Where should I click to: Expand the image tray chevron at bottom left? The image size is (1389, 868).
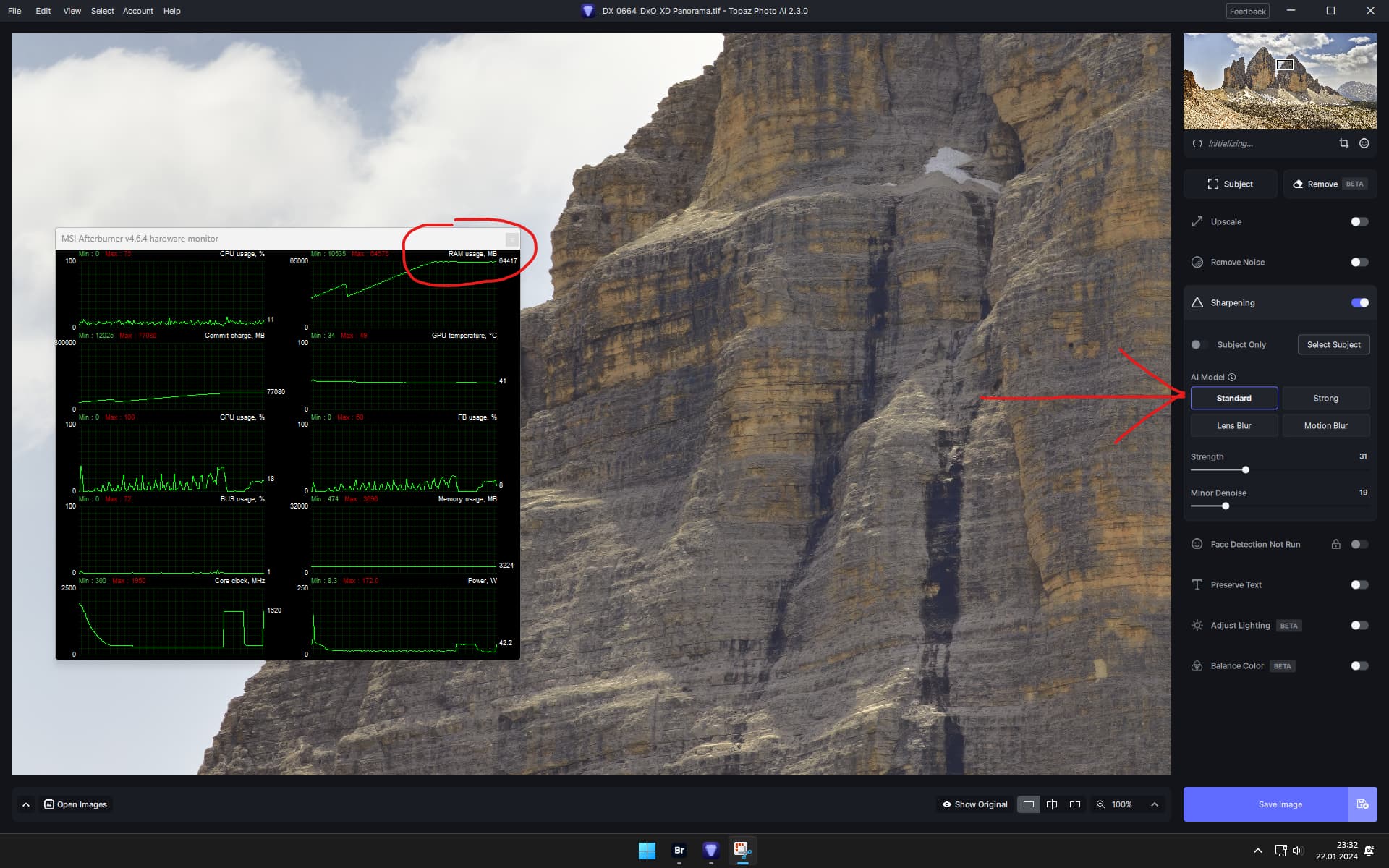(26, 804)
